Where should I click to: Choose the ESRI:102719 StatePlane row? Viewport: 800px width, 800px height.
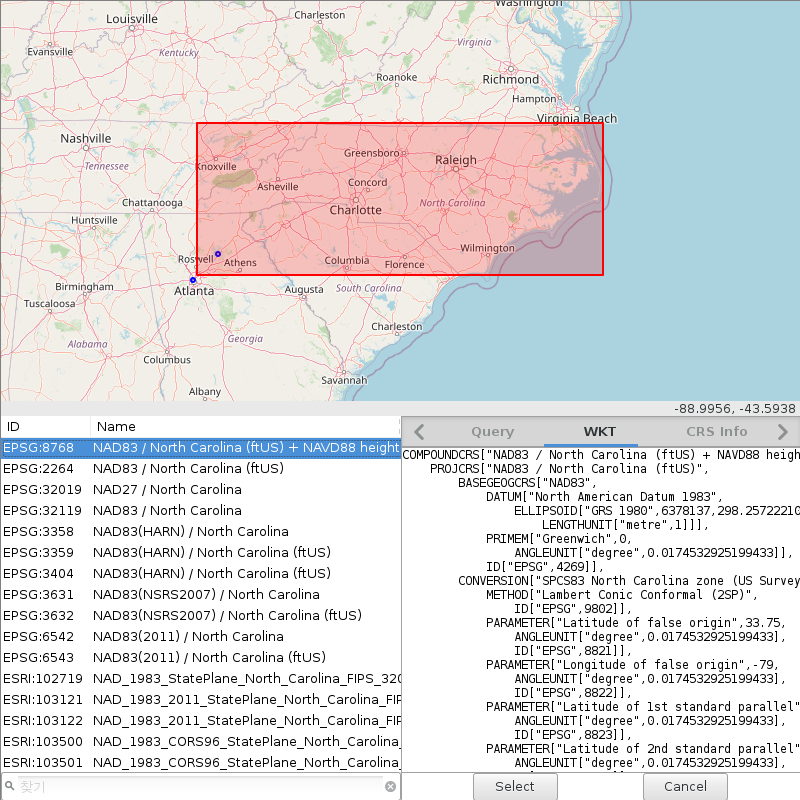(200, 679)
